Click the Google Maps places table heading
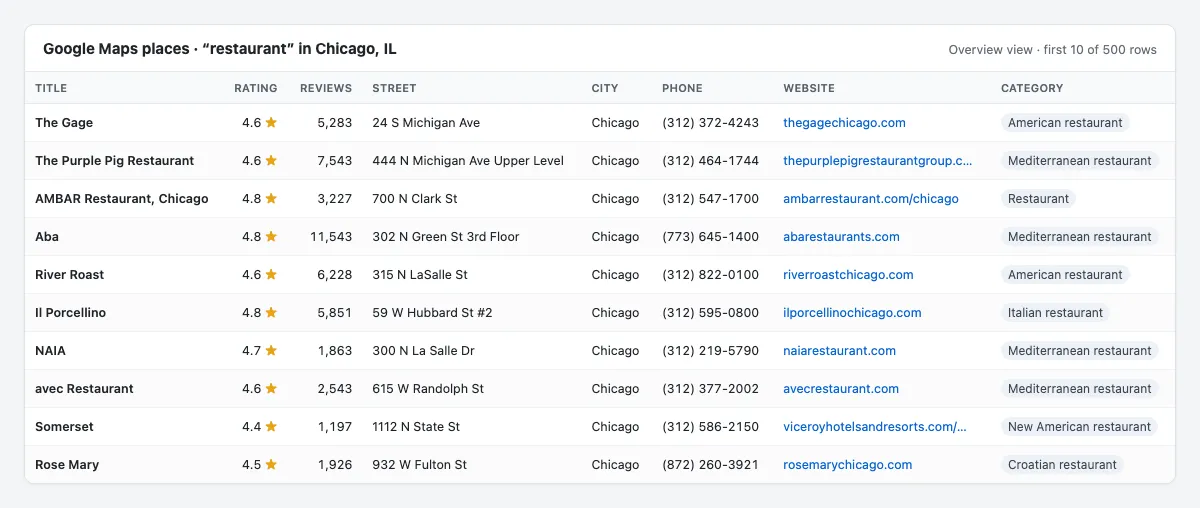 [x=220, y=49]
